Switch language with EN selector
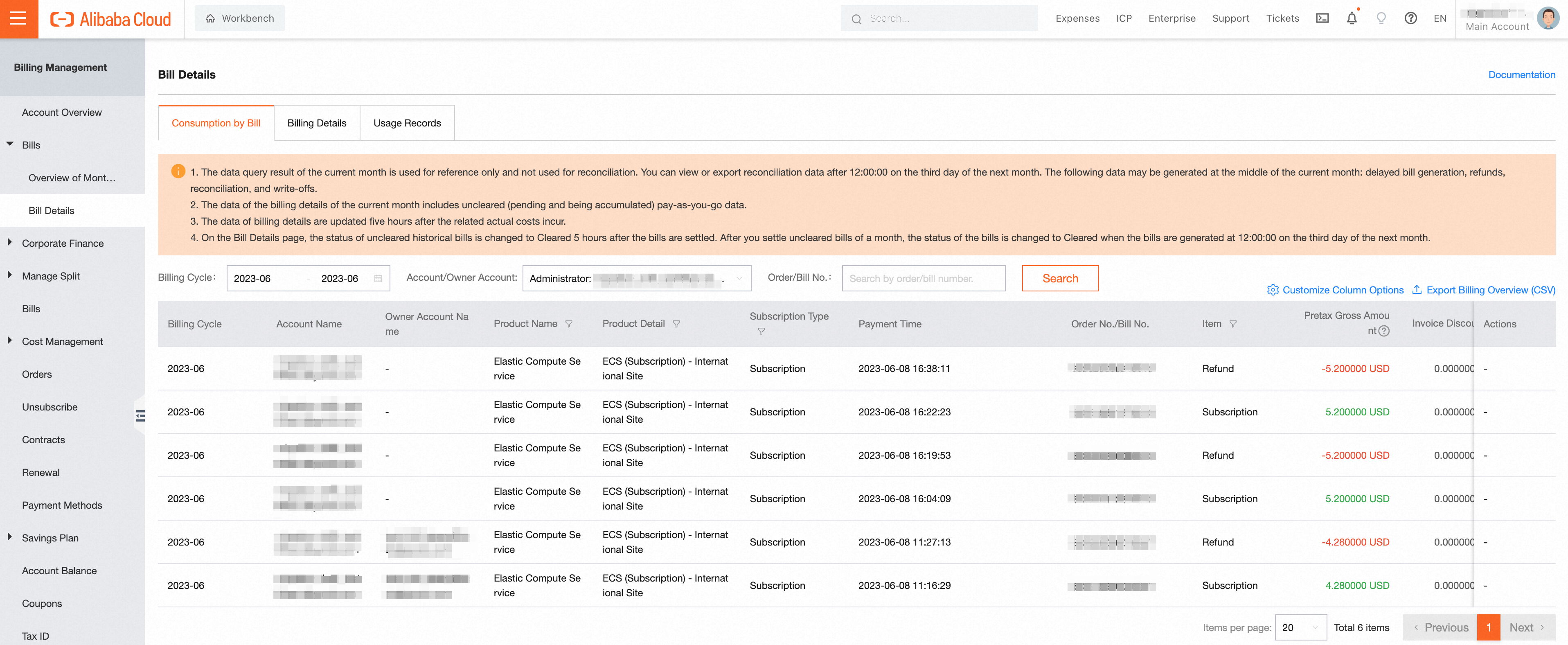The image size is (1568, 645). 1440,18
